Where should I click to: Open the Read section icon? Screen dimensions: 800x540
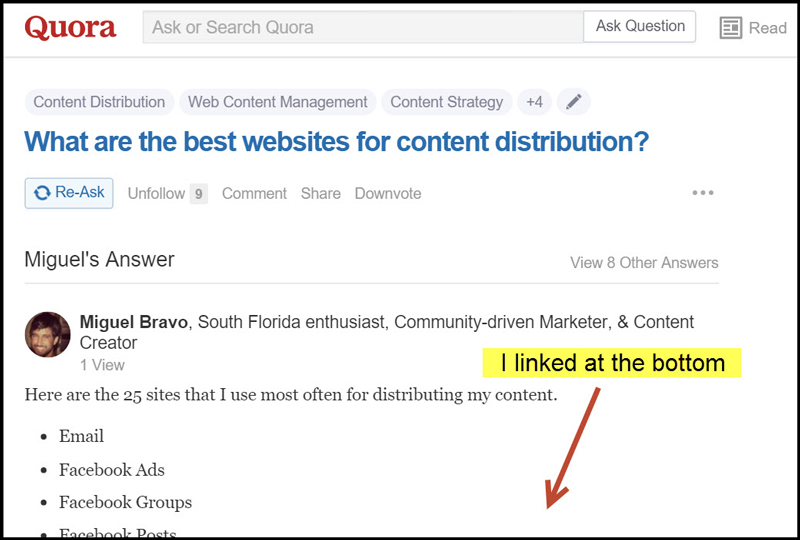pos(731,28)
